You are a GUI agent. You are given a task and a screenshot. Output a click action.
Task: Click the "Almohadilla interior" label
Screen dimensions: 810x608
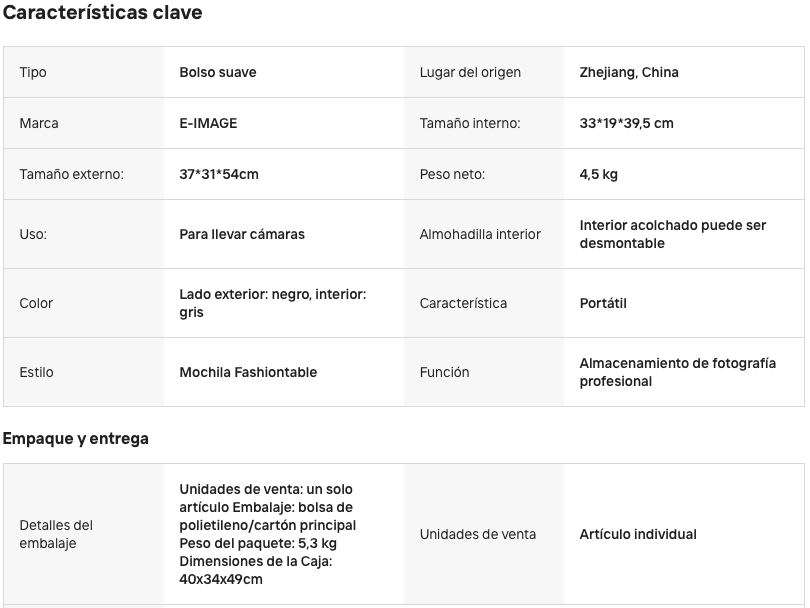pos(480,234)
